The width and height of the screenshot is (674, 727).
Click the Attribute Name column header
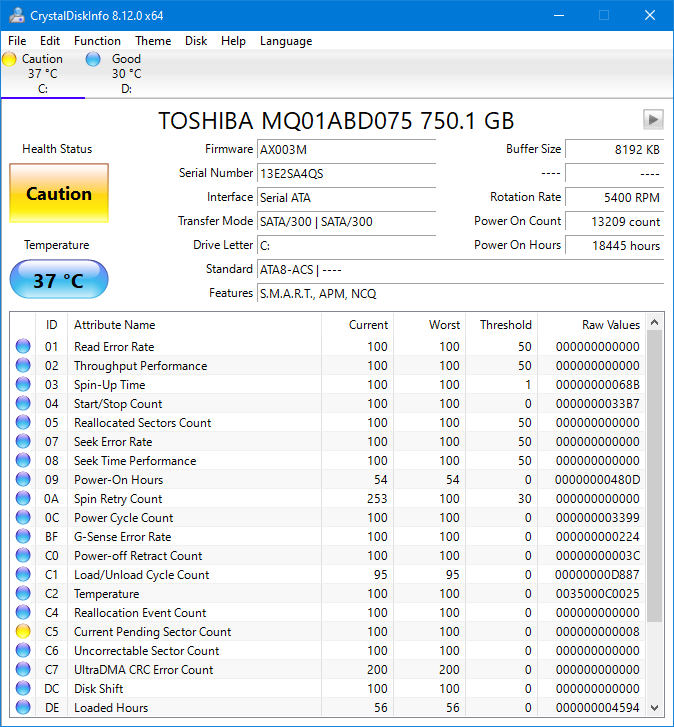(195, 325)
